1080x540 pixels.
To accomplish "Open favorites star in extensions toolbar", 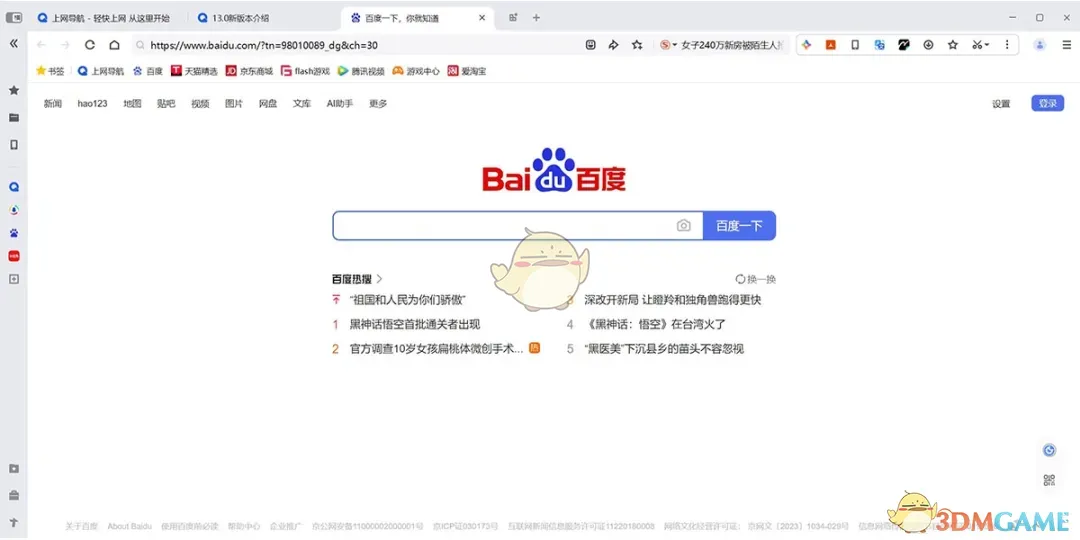I will (x=953, y=45).
